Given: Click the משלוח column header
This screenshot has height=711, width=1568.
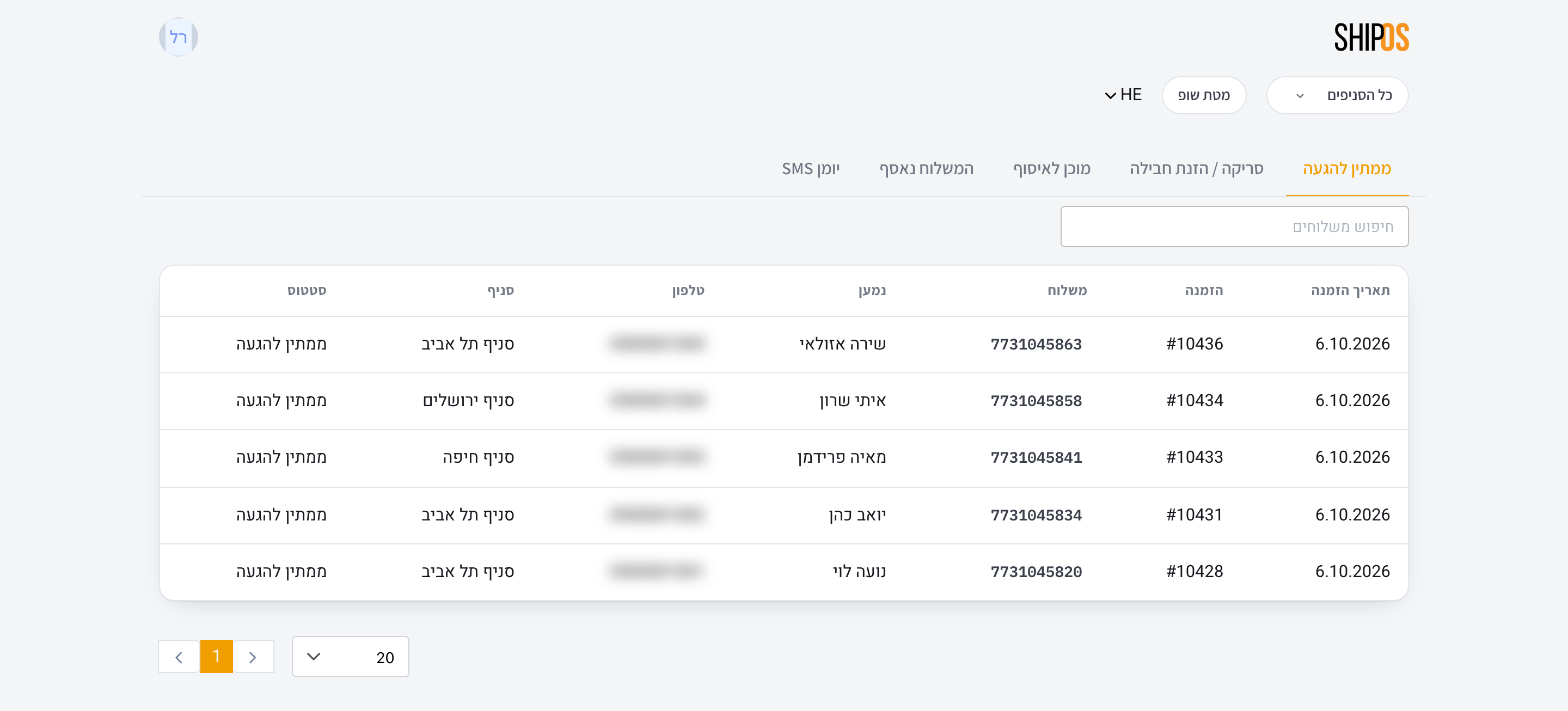Looking at the screenshot, I should pyautogui.click(x=1067, y=290).
